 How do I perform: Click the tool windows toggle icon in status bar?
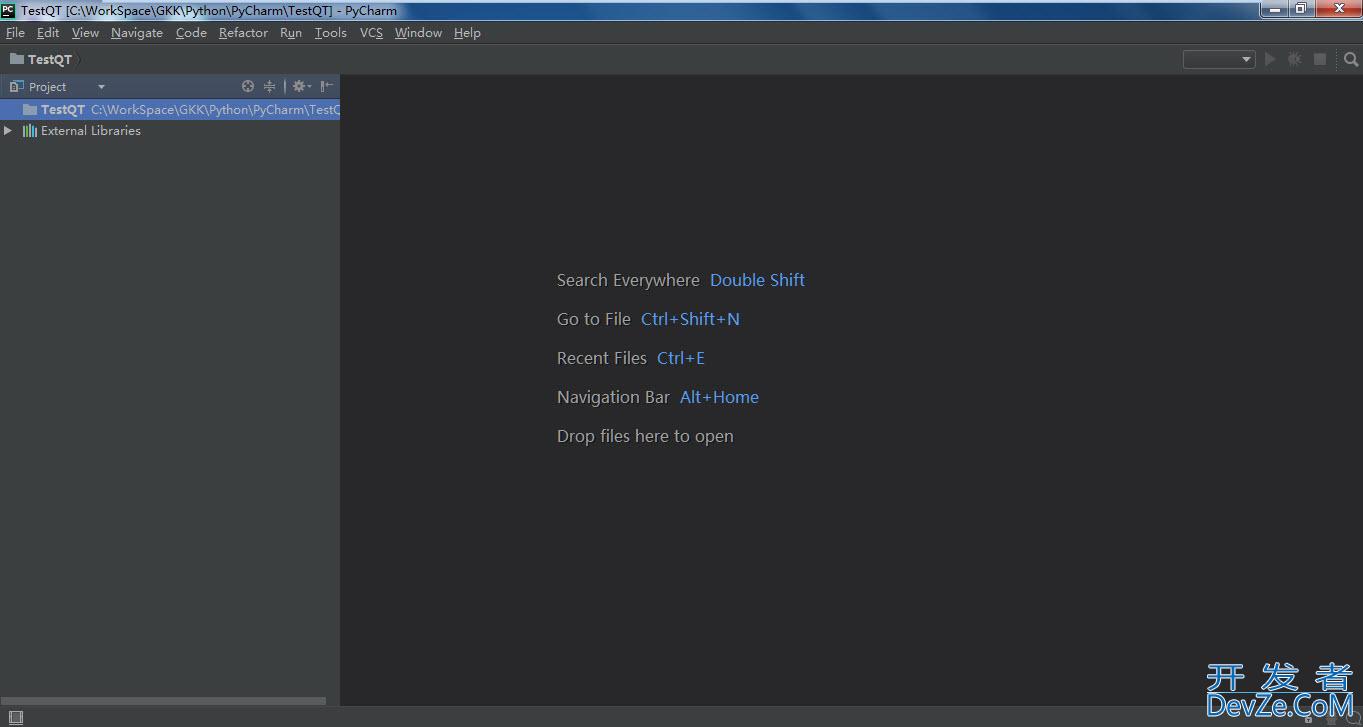click(15, 717)
